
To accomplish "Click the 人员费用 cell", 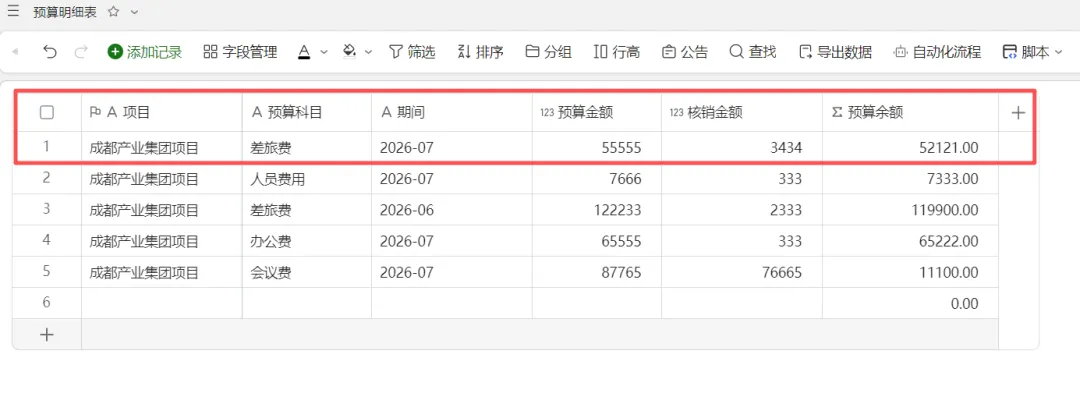I will pyautogui.click(x=307, y=179).
